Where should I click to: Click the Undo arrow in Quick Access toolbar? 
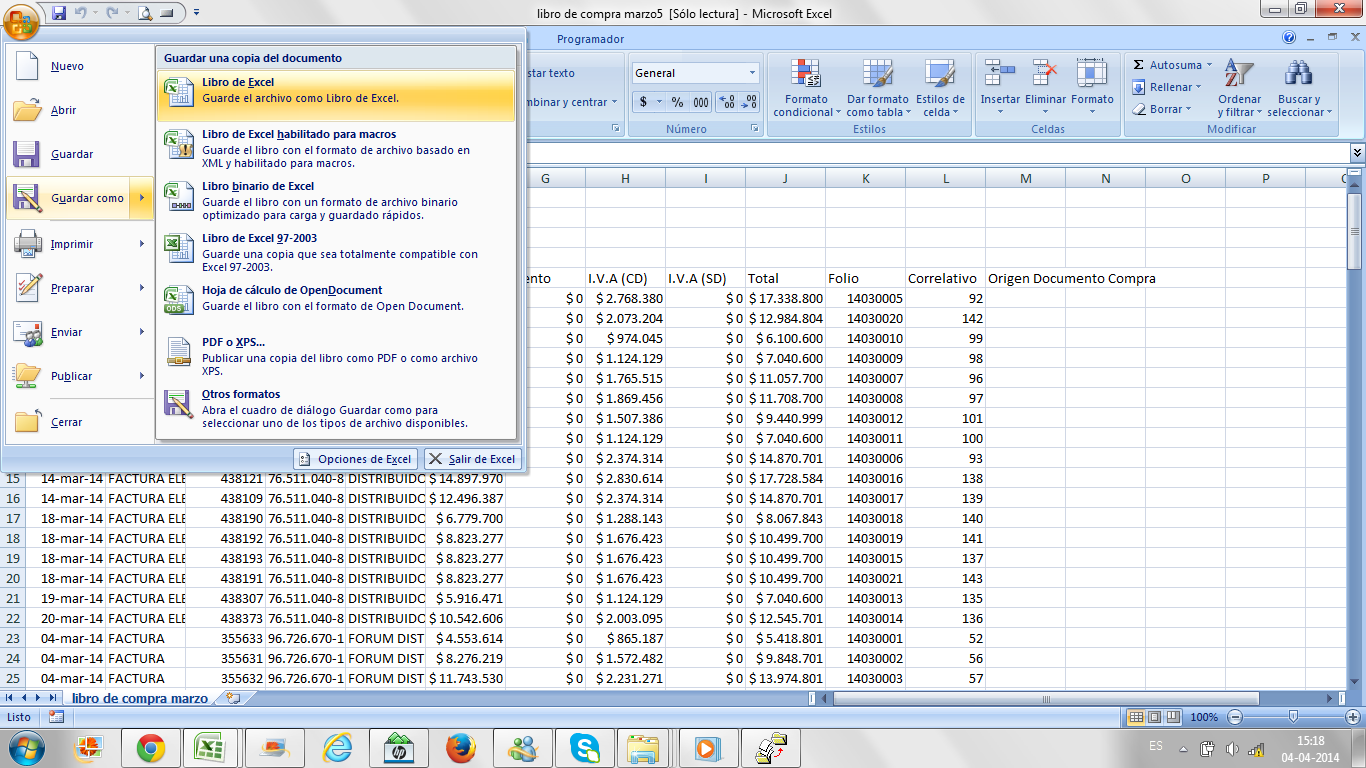(81, 13)
